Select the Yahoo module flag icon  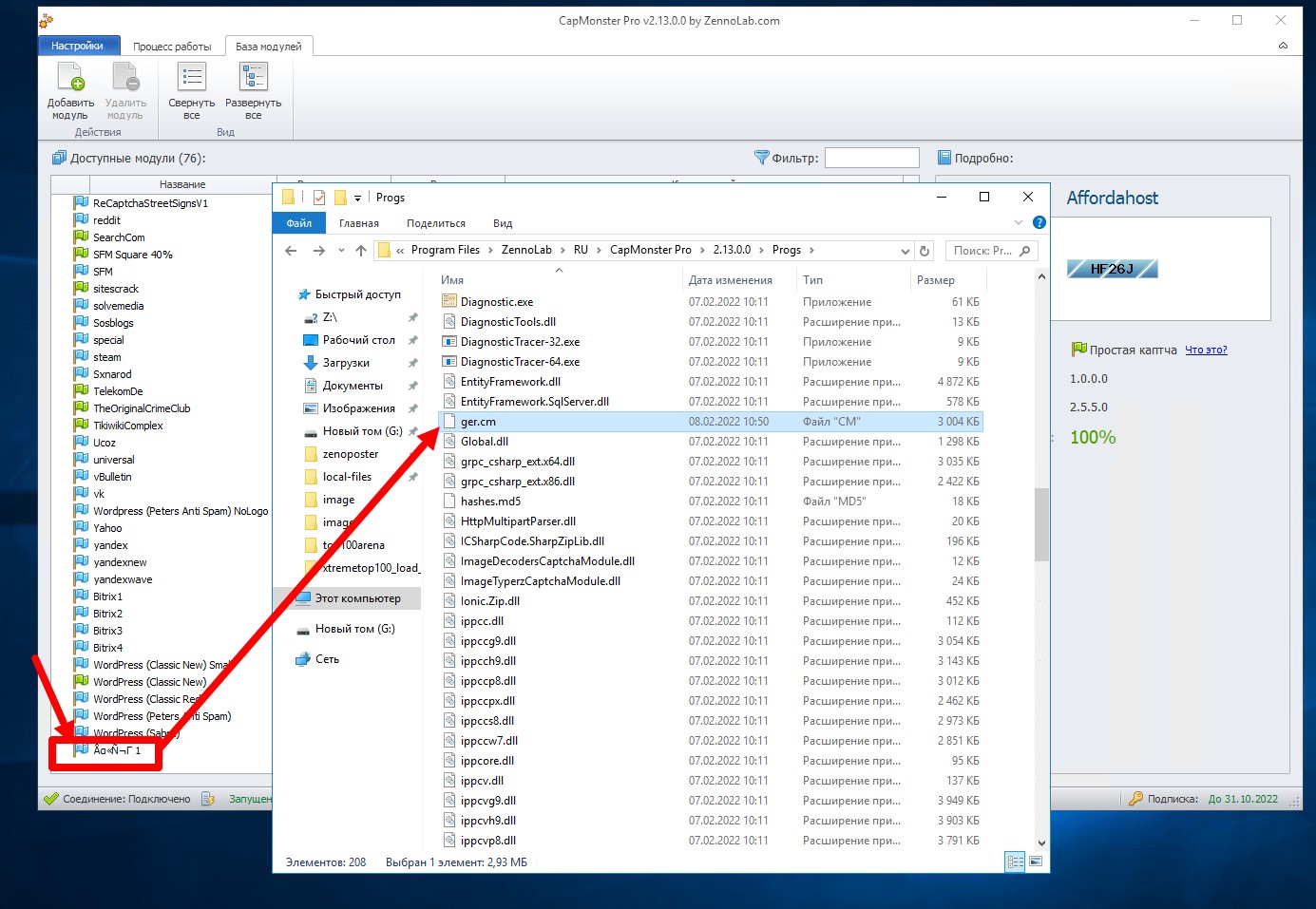(81, 527)
